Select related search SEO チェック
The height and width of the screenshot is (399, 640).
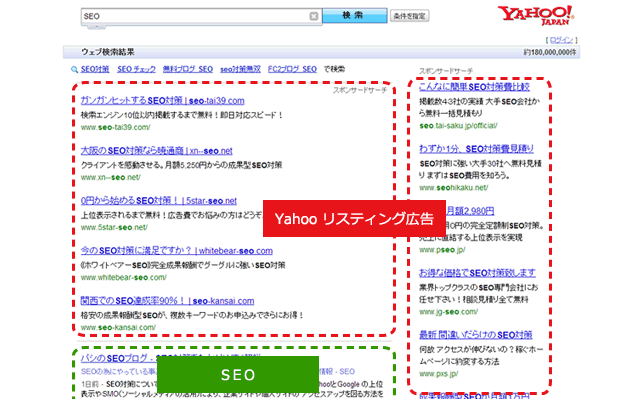pos(136,69)
